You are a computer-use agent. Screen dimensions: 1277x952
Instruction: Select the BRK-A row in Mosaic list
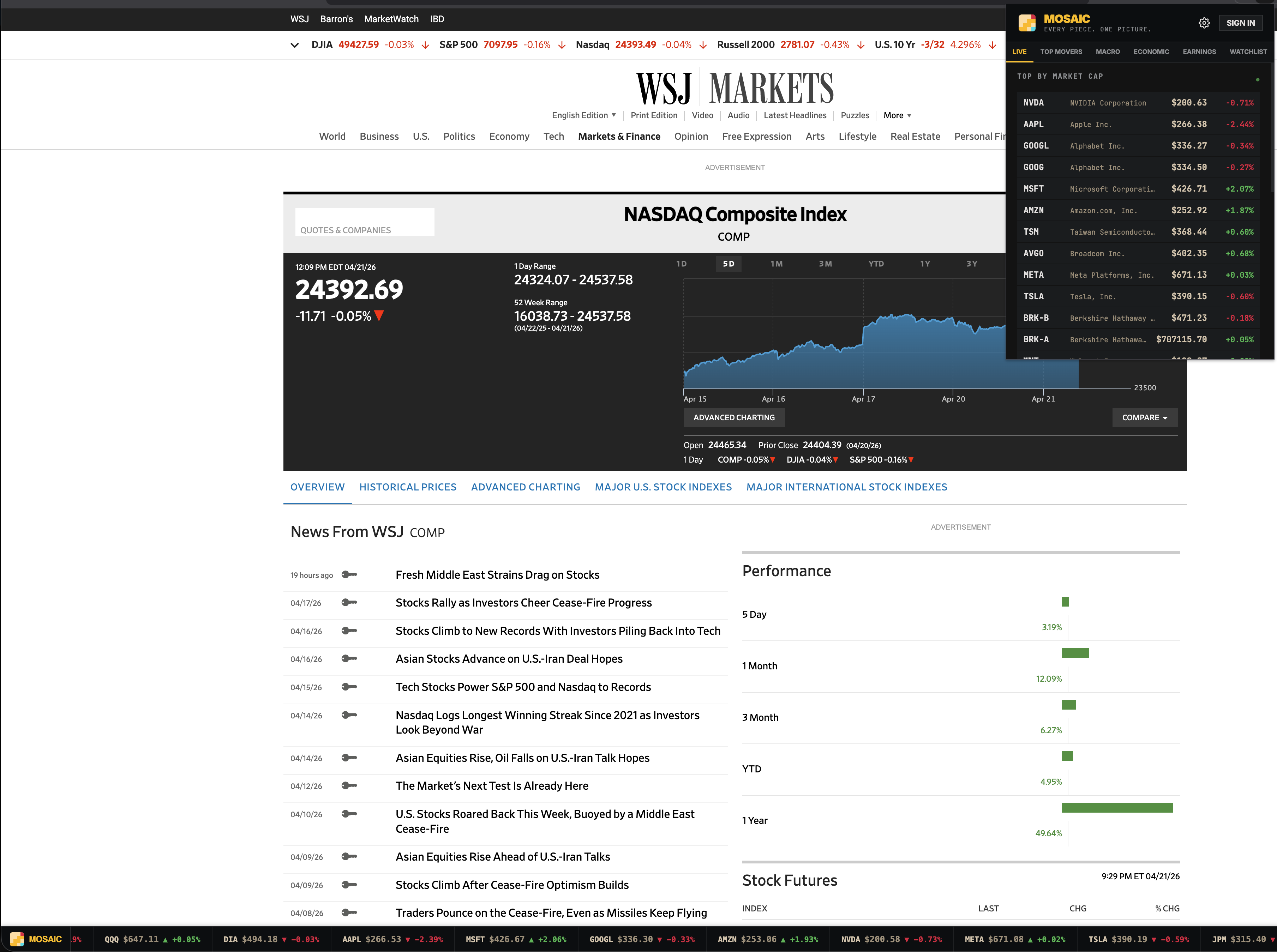click(1138, 339)
